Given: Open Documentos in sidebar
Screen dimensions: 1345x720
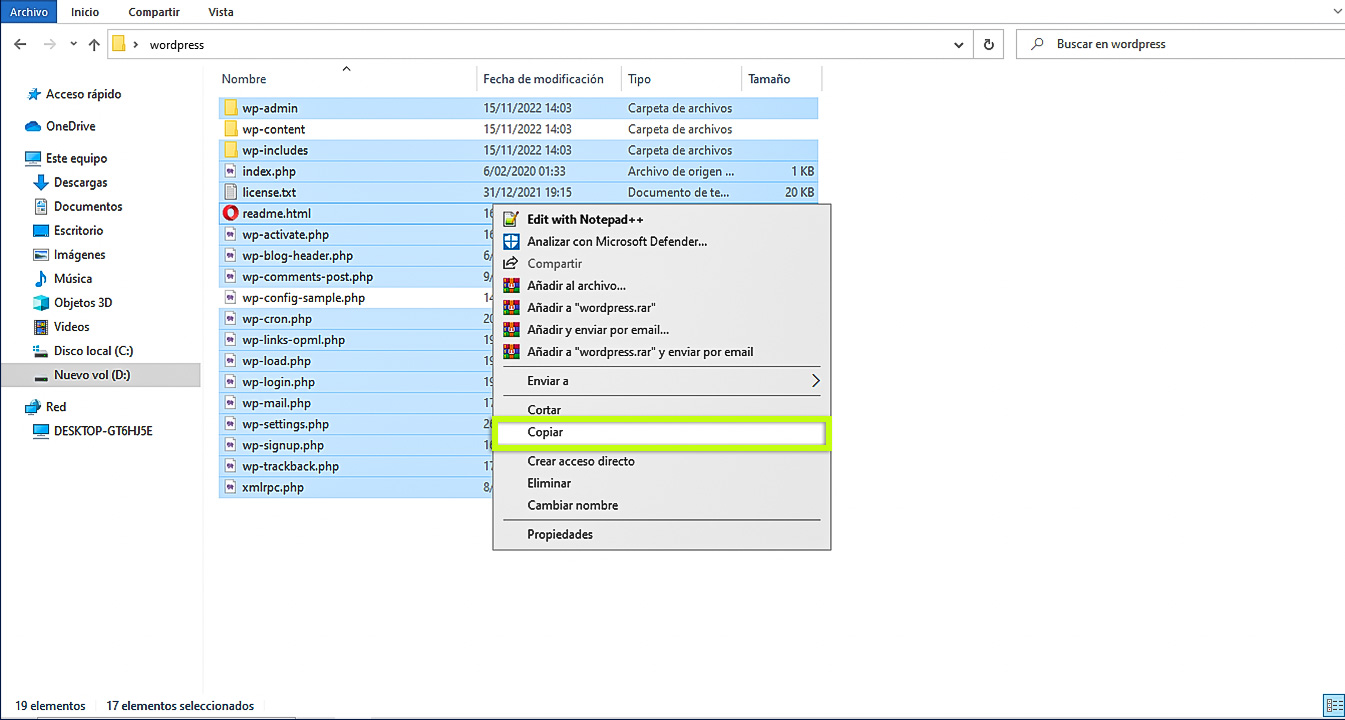Looking at the screenshot, I should pos(88,206).
